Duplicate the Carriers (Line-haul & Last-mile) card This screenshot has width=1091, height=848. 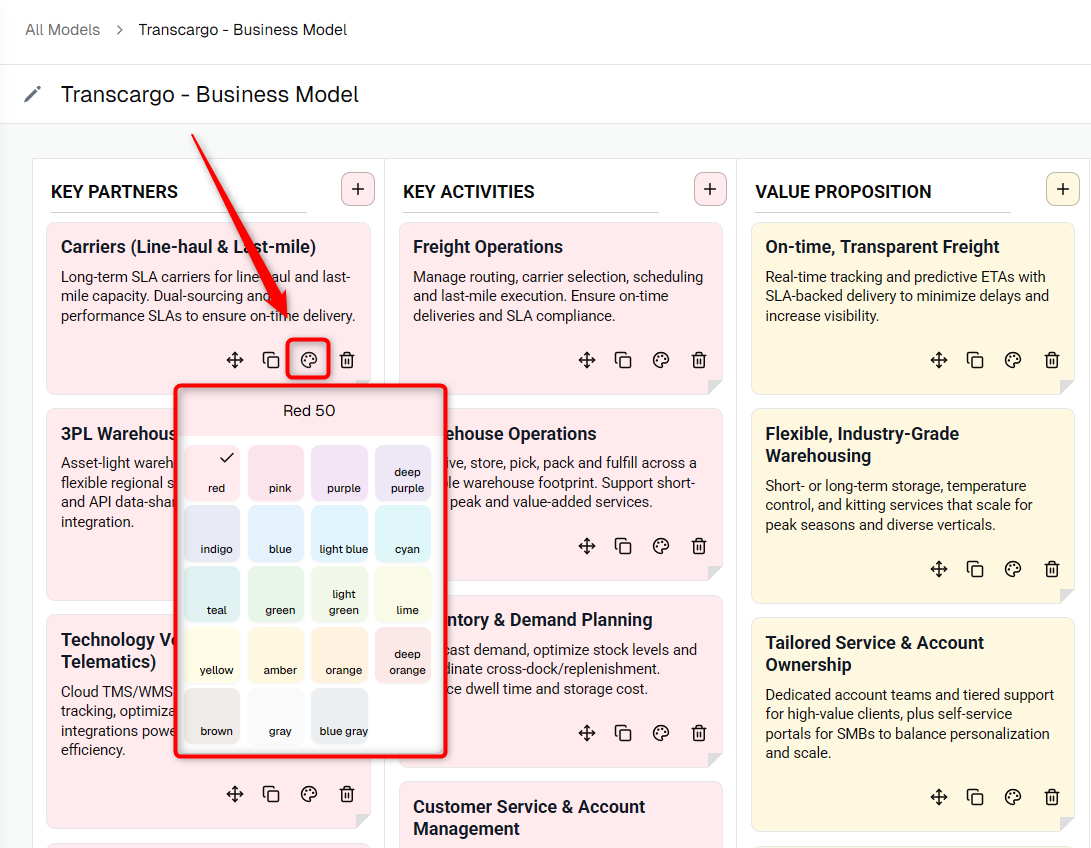click(x=271, y=360)
